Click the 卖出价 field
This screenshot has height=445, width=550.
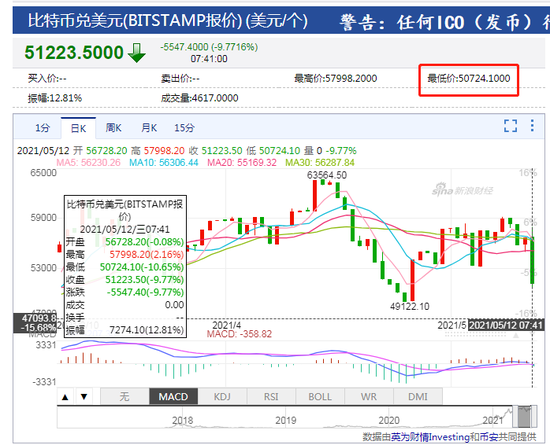(180, 78)
